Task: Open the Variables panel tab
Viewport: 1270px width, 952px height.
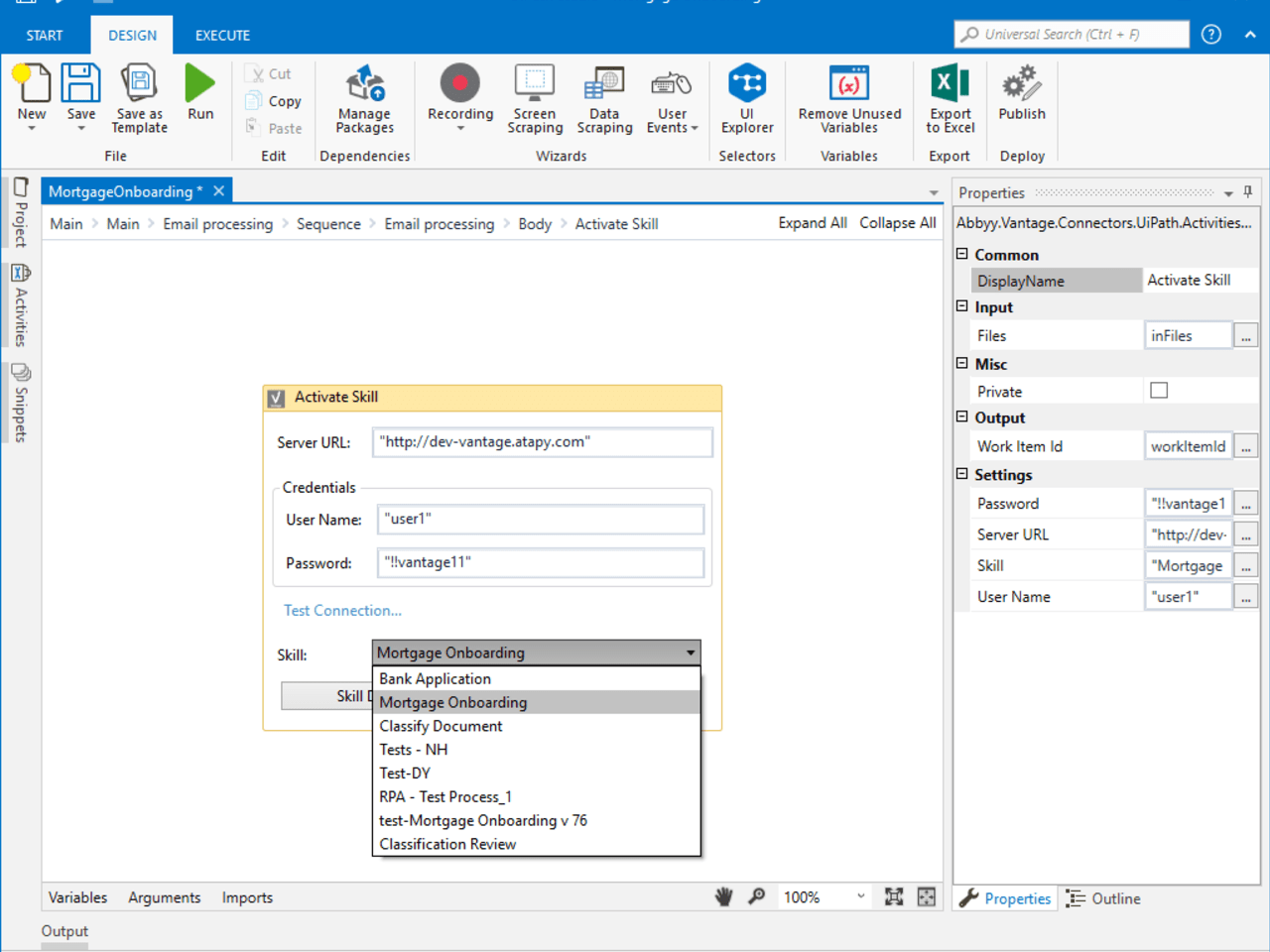Action: click(77, 897)
